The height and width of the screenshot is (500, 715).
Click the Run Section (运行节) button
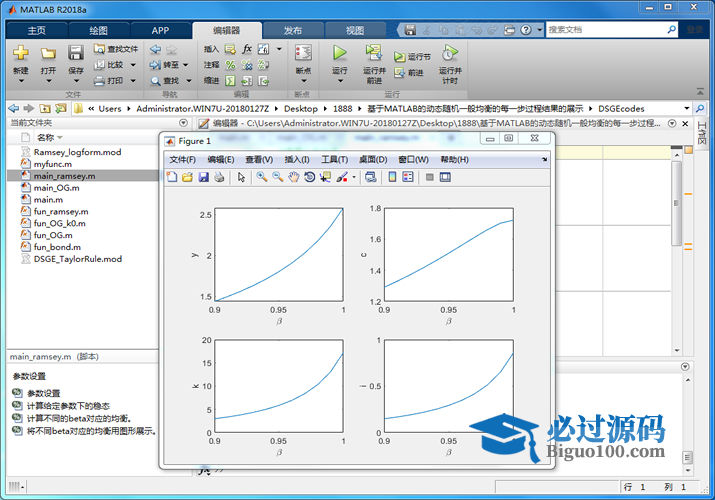pos(412,57)
